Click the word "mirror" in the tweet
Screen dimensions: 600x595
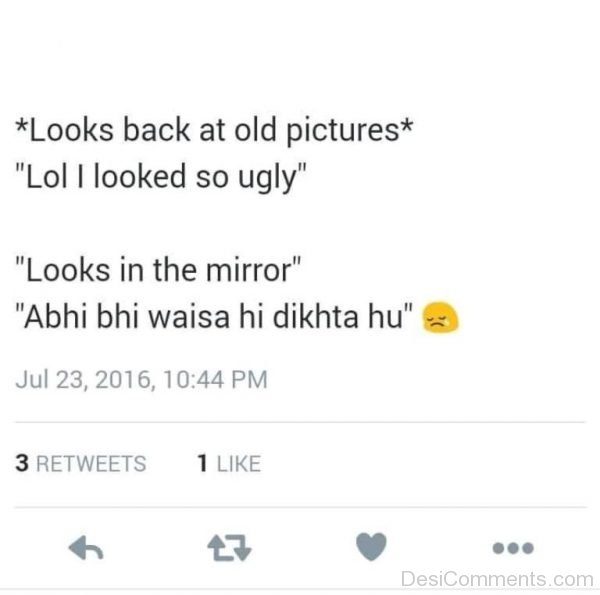point(249,271)
